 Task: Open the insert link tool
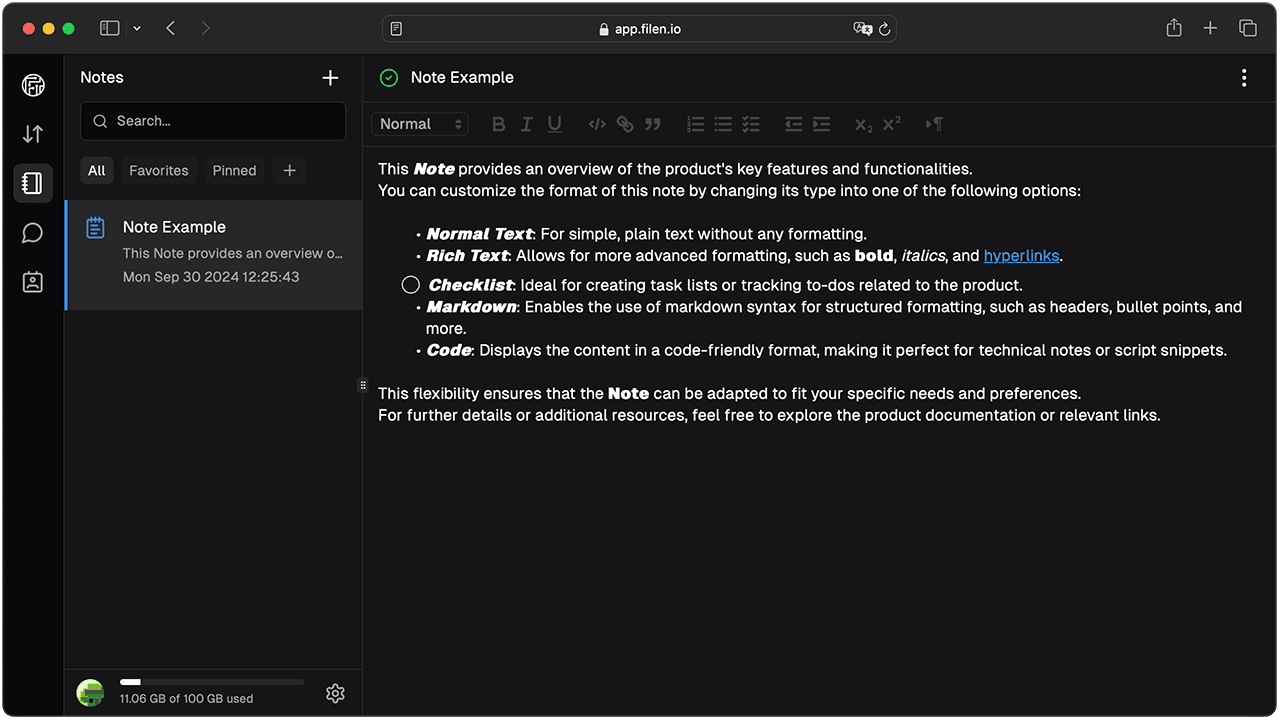coord(625,124)
